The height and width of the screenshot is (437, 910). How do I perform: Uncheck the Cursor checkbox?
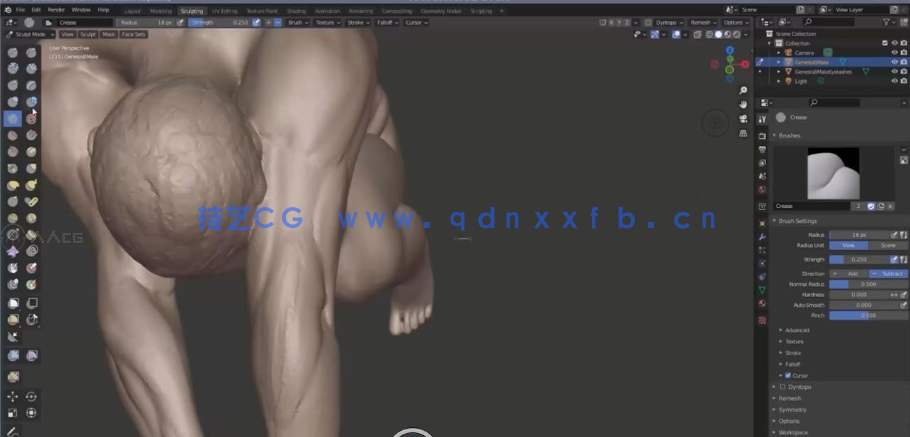(788, 375)
